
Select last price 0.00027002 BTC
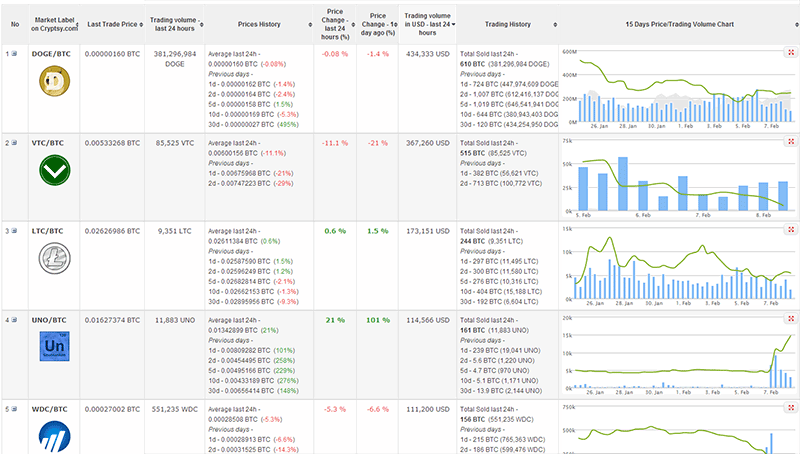click(112, 409)
